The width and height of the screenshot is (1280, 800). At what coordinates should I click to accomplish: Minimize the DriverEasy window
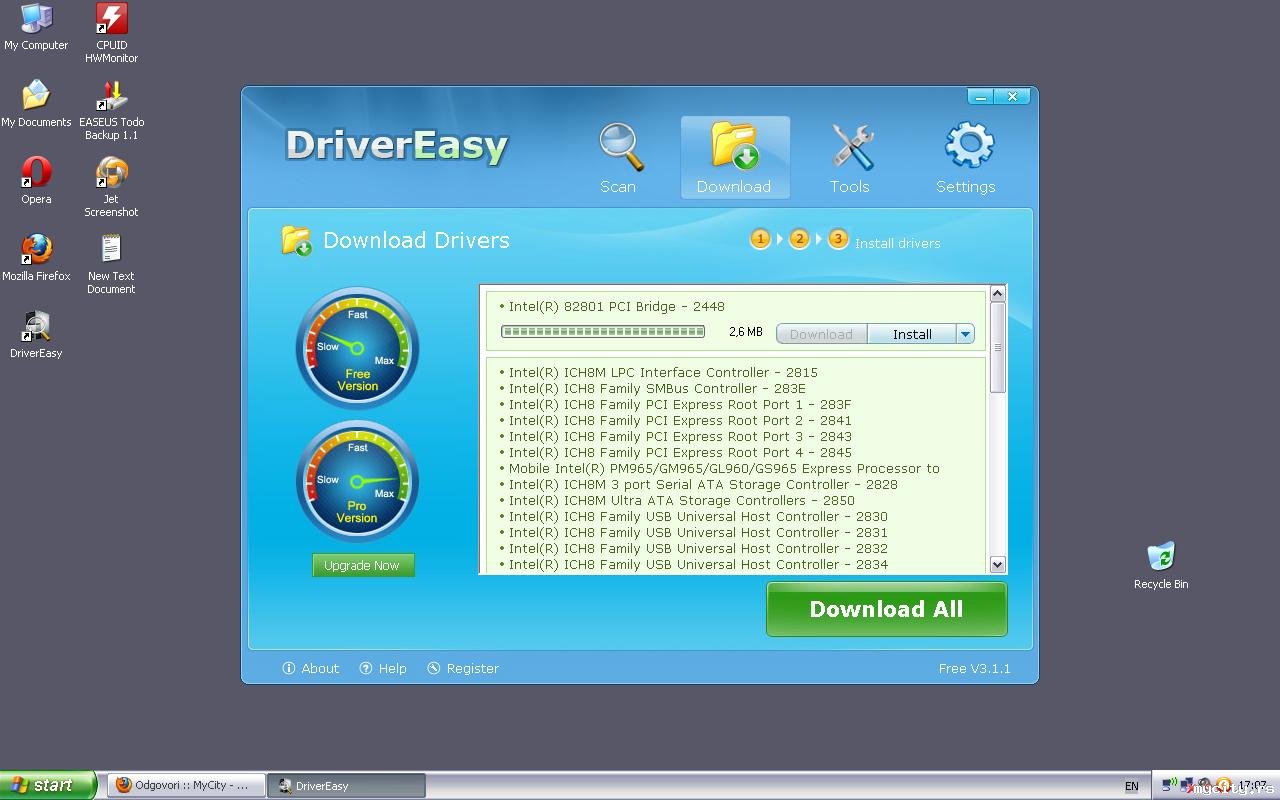click(x=982, y=96)
